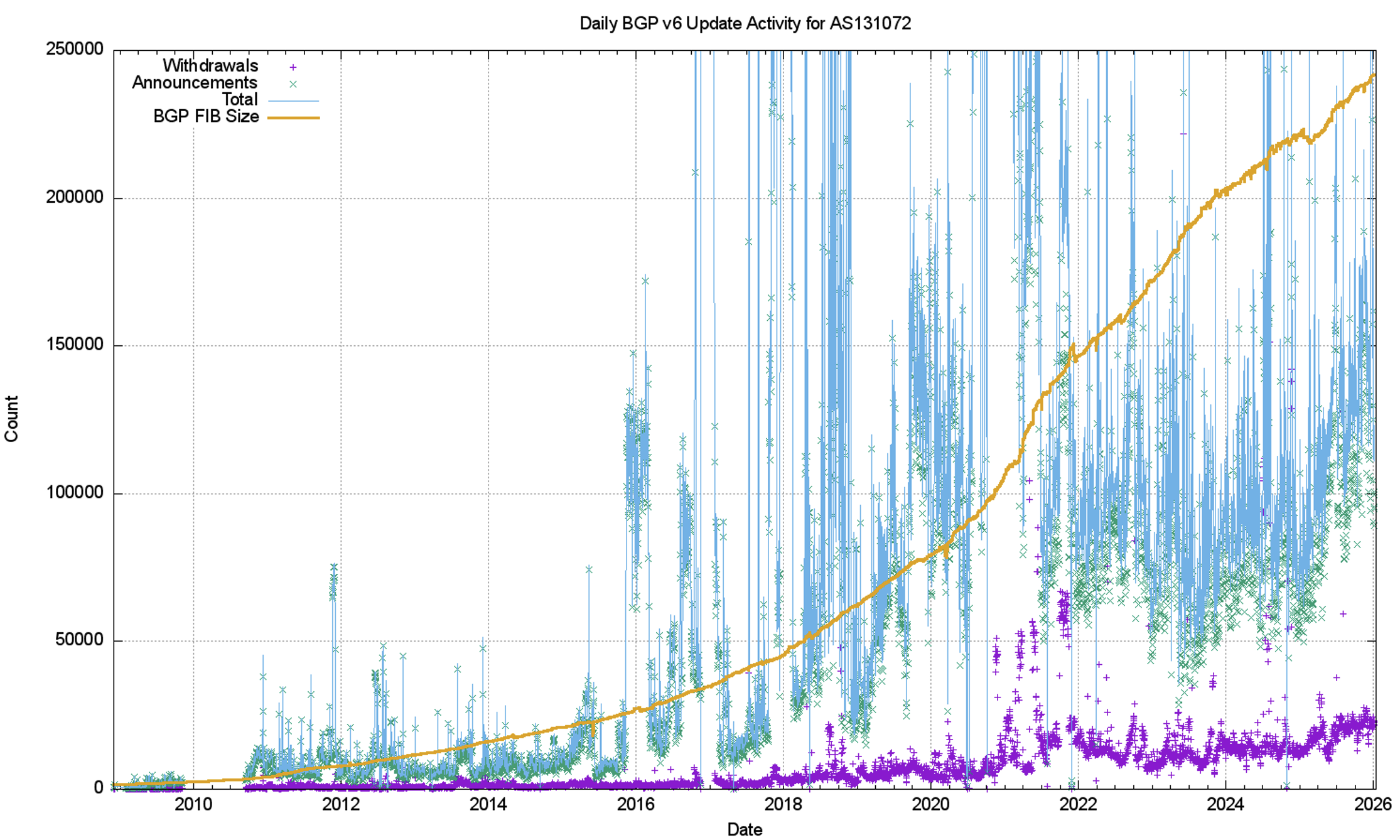Click the 2026 x-axis tick label
This screenshot has height=840, width=1400.
click(1372, 804)
